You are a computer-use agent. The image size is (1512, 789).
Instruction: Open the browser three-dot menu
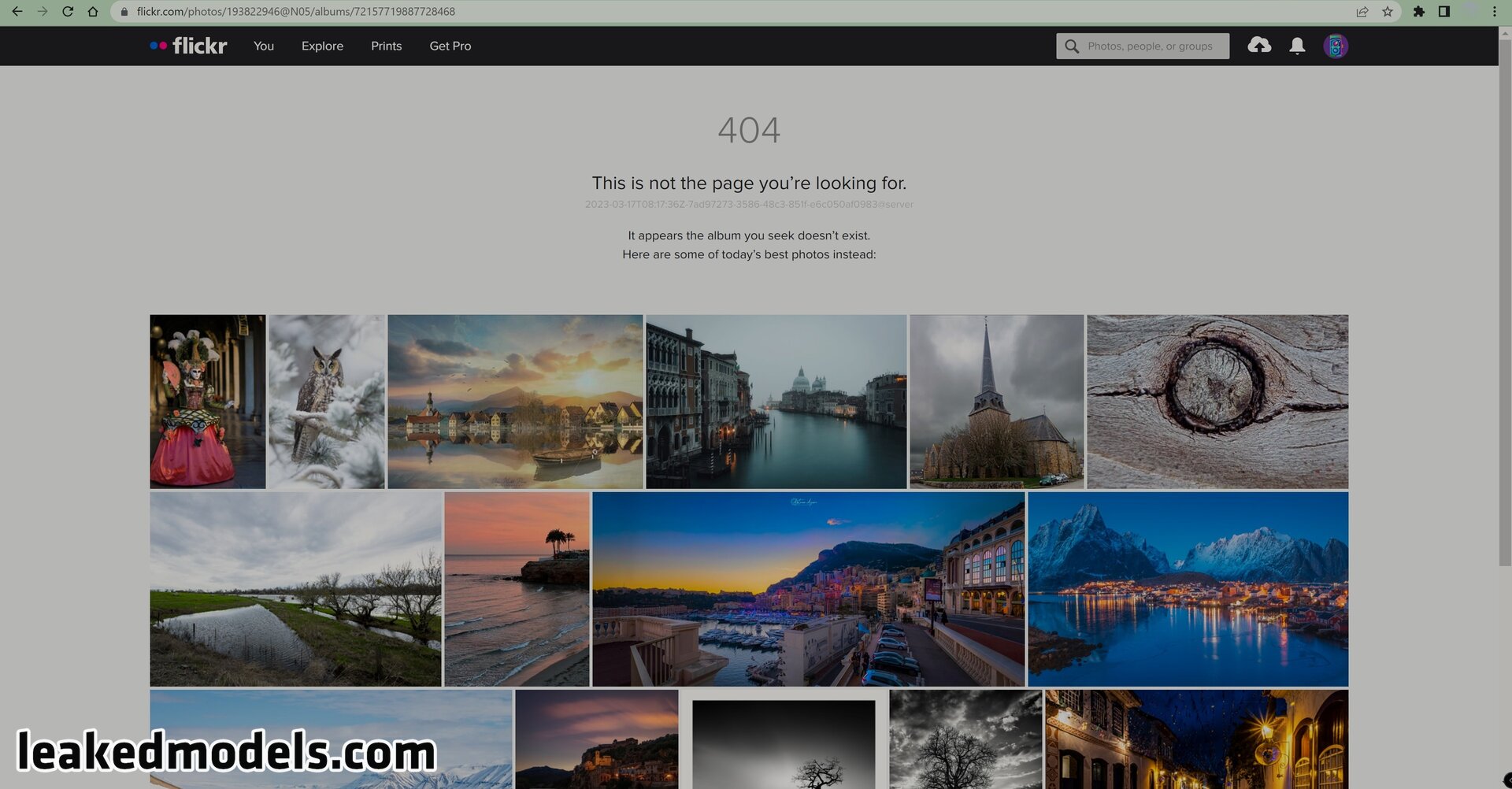1494,12
